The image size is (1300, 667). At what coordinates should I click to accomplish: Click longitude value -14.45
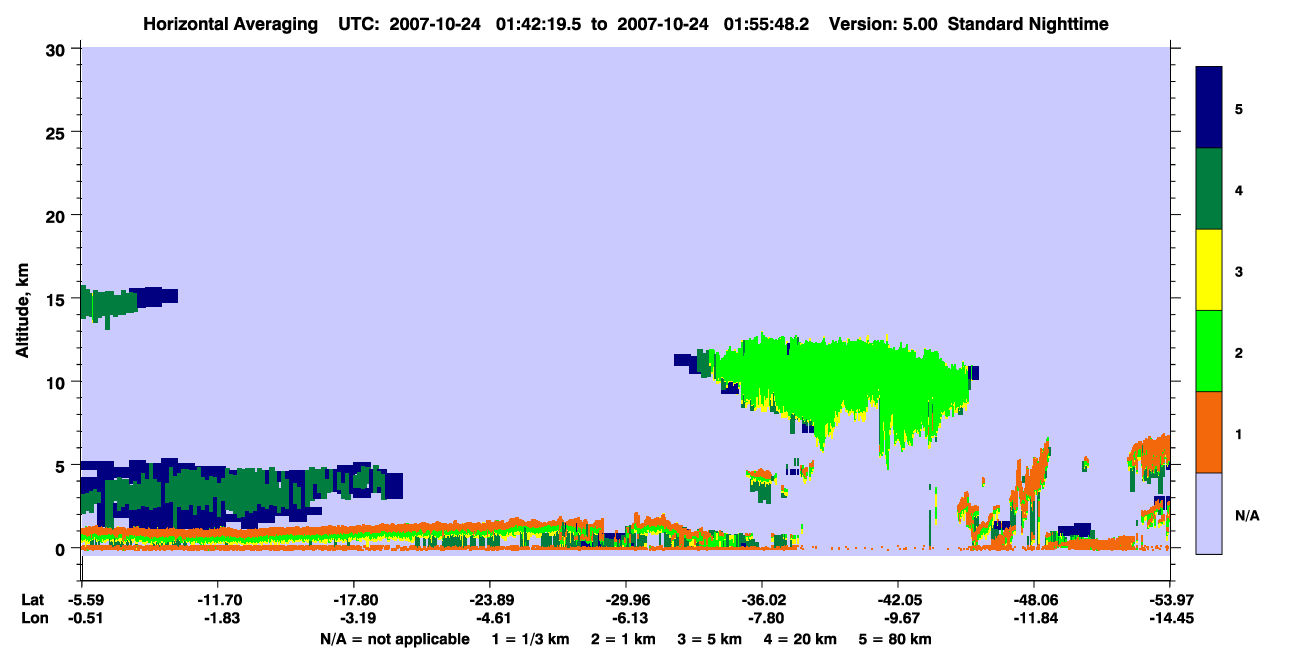point(1170,618)
